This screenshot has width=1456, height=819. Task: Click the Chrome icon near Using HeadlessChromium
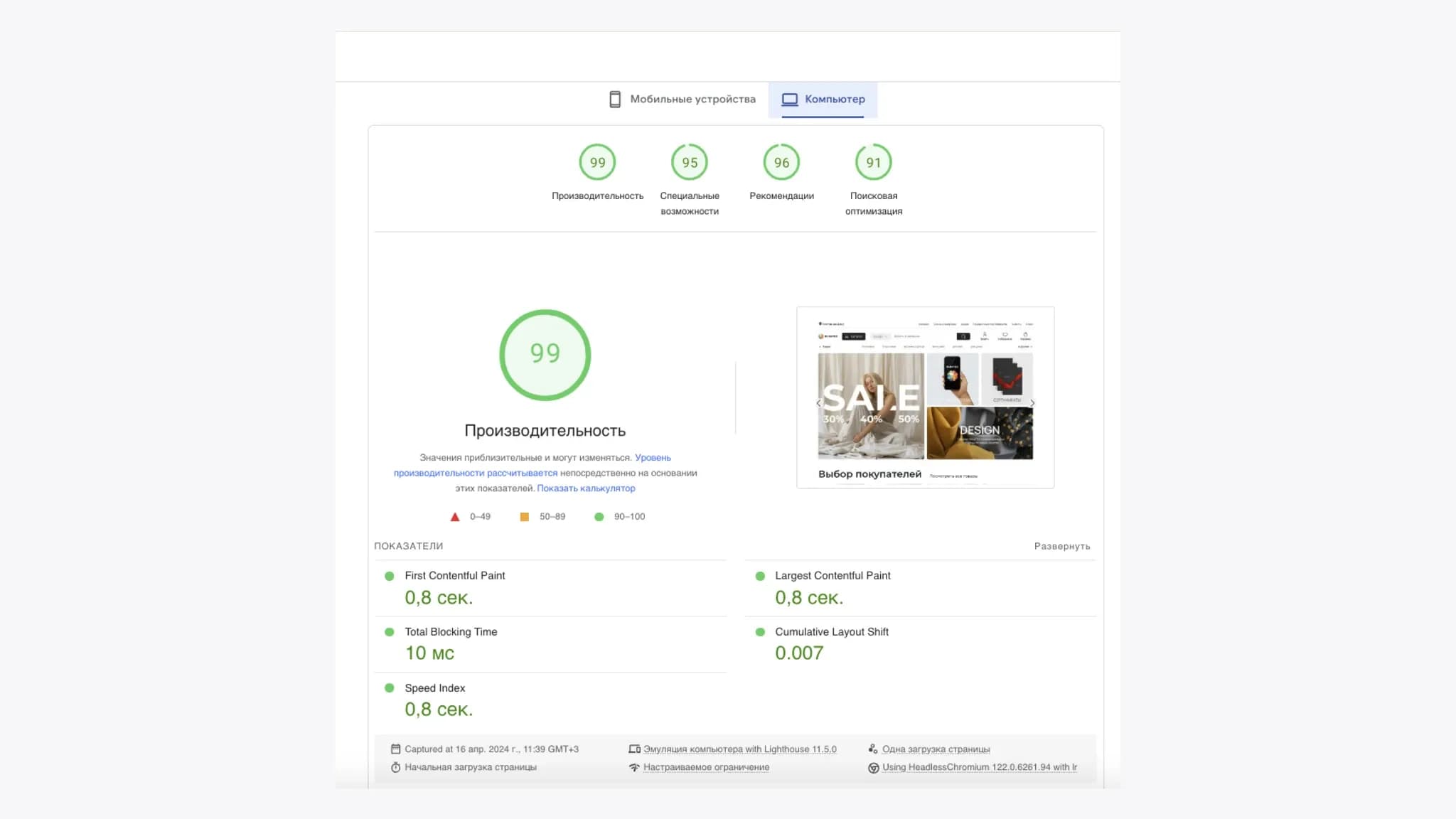coord(873,767)
